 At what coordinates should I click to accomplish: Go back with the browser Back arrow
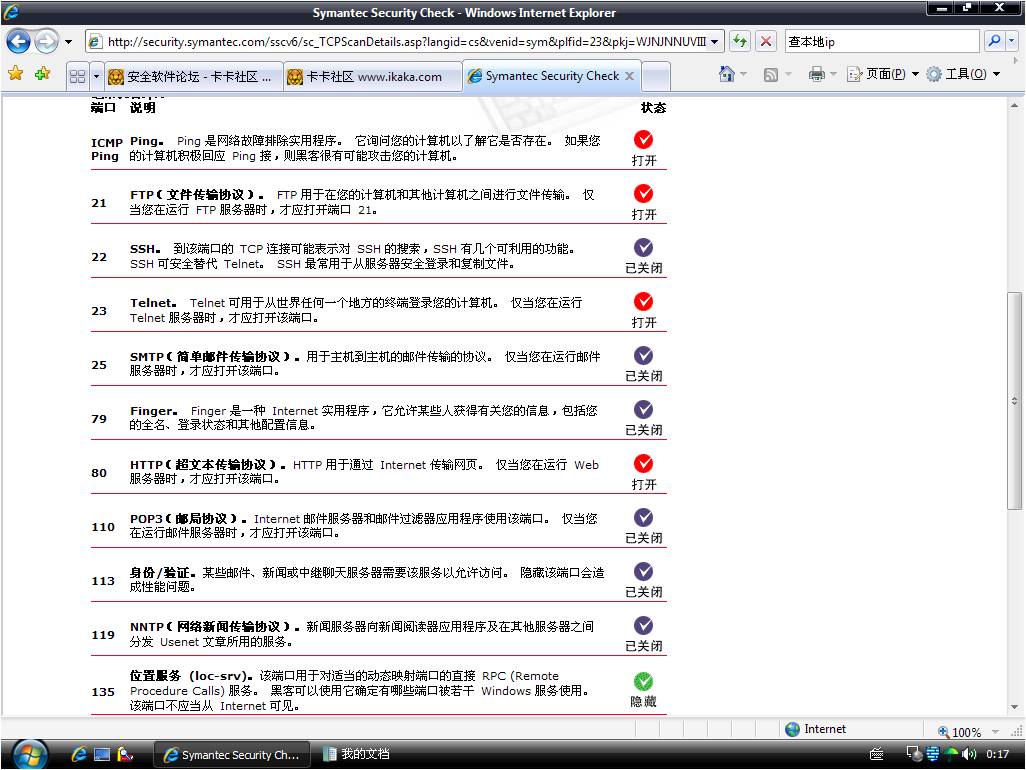tap(18, 42)
